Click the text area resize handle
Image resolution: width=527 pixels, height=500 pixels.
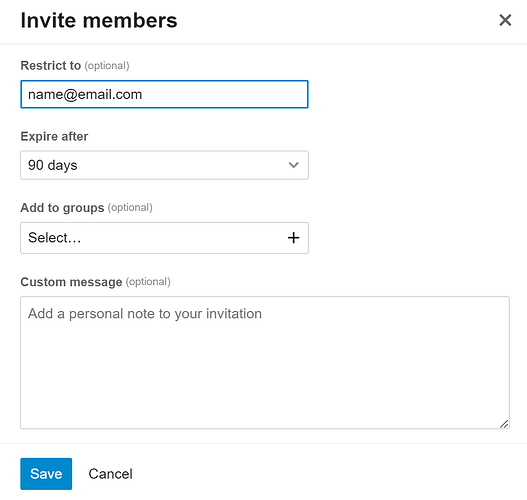click(x=504, y=424)
